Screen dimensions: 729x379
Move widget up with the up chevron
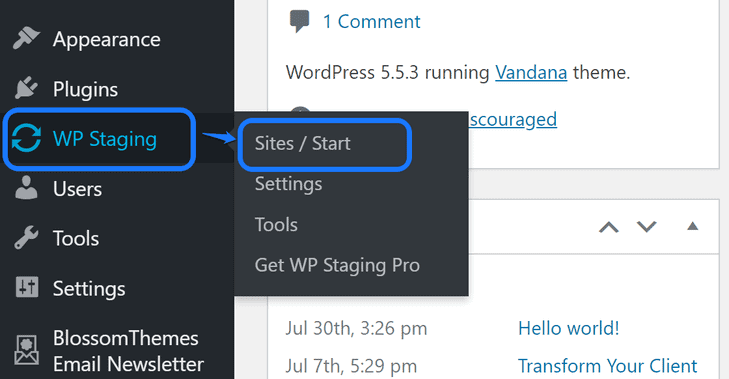tap(609, 227)
